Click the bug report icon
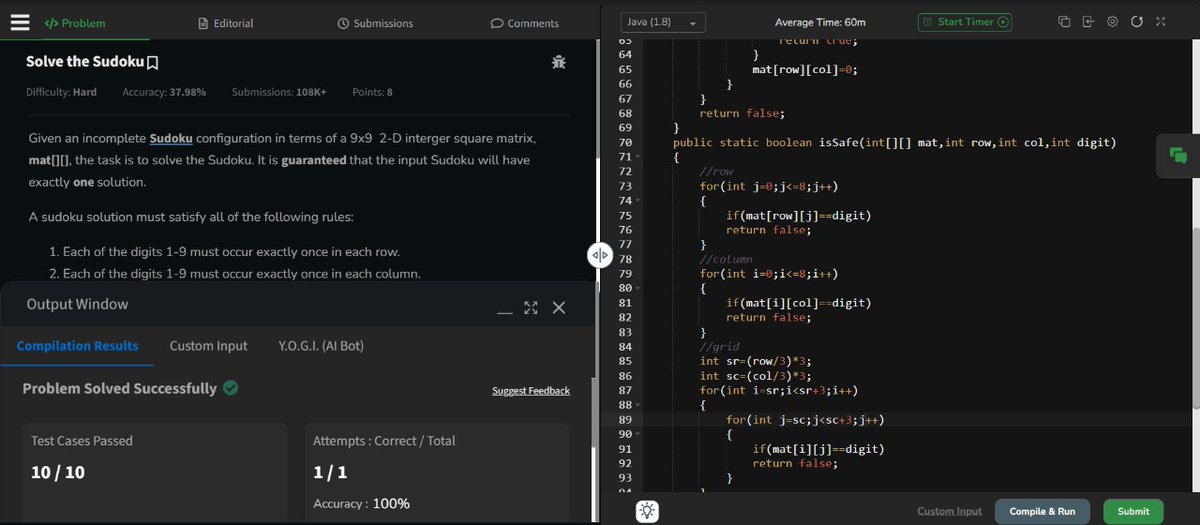Viewport: 1200px width, 525px height. click(558, 62)
